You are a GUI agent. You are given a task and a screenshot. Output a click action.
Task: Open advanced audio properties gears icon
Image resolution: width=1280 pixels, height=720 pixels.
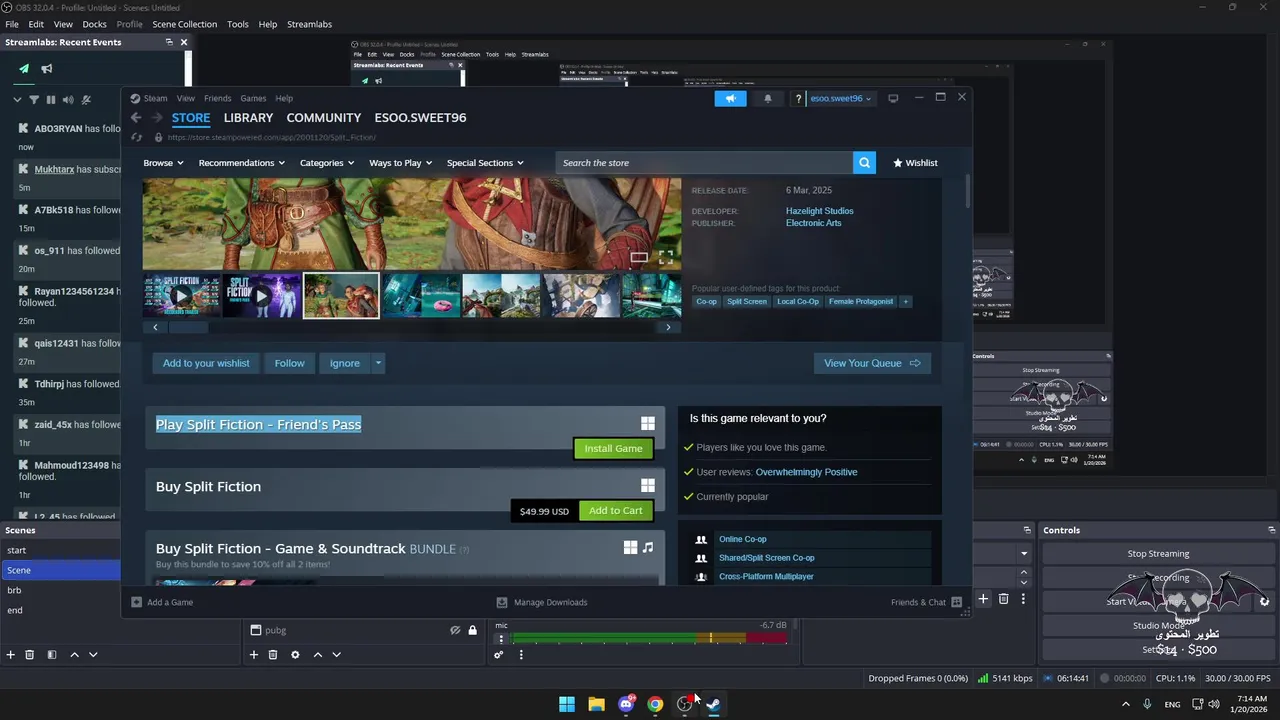pos(499,655)
